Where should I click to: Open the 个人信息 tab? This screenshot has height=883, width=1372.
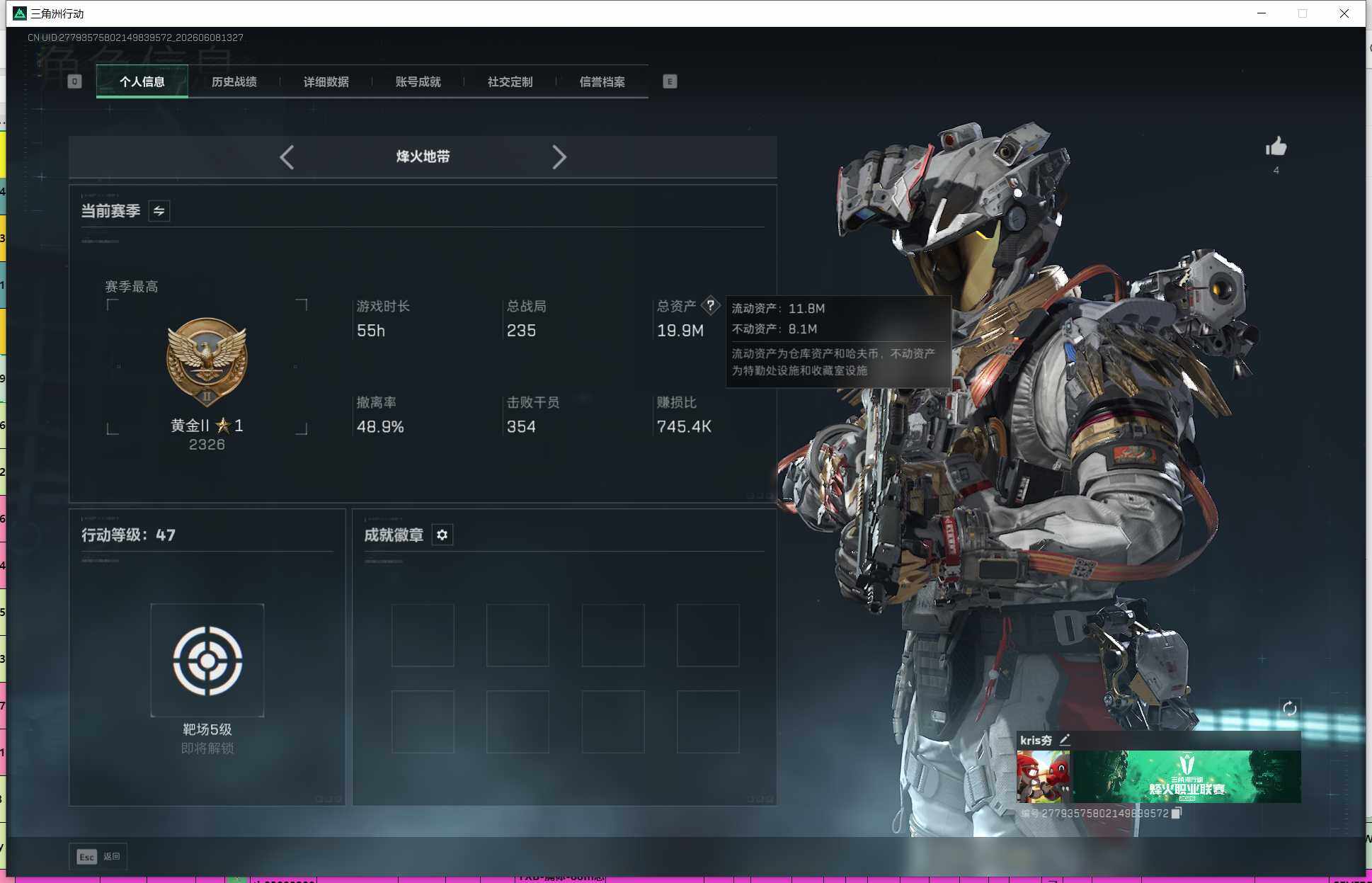pyautogui.click(x=142, y=81)
